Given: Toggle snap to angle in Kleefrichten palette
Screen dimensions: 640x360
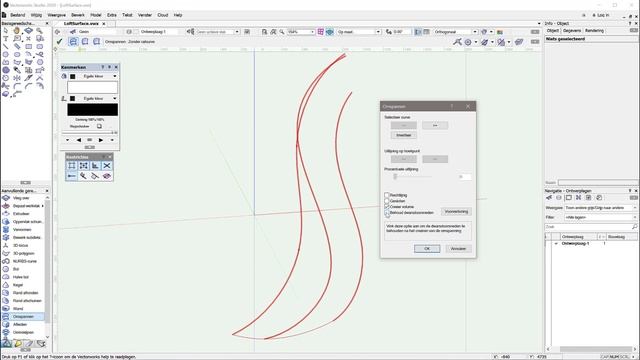Looking at the screenshot, I should click(95, 165).
